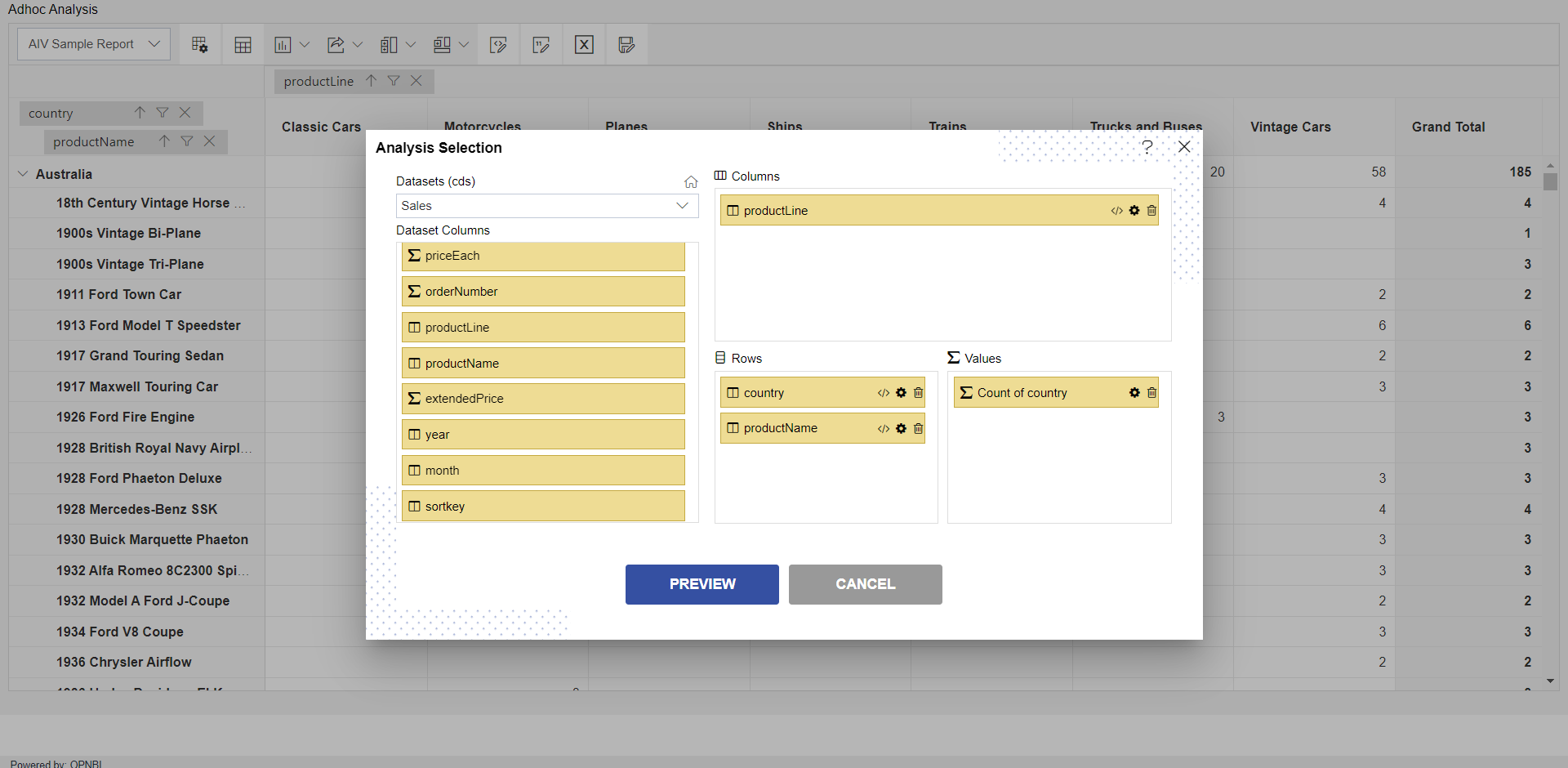Export to Excel toolbar icon

coord(584,45)
